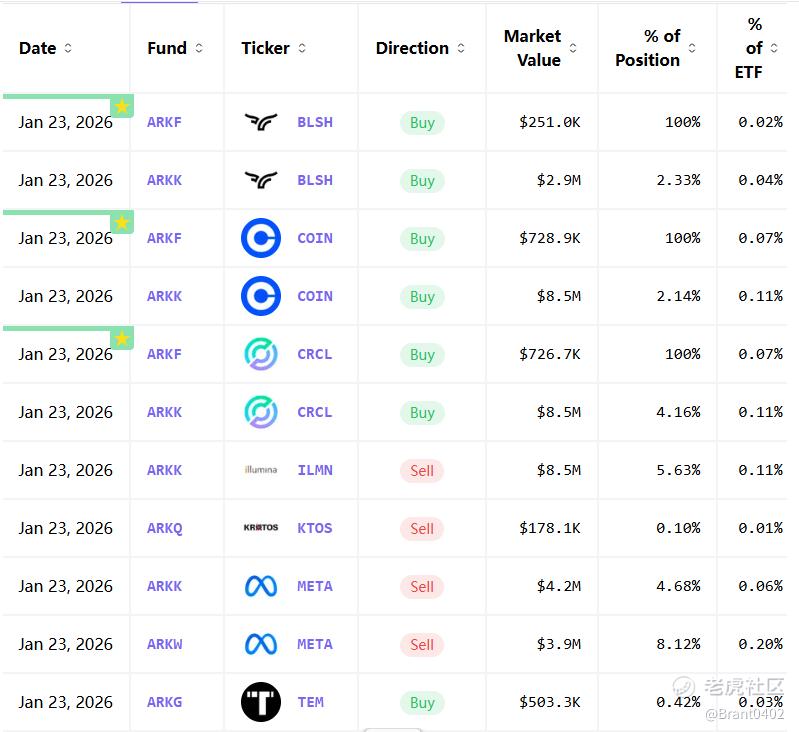This screenshot has height=732, width=799.
Task: Click the Kratos logo icon
Action: point(261,528)
